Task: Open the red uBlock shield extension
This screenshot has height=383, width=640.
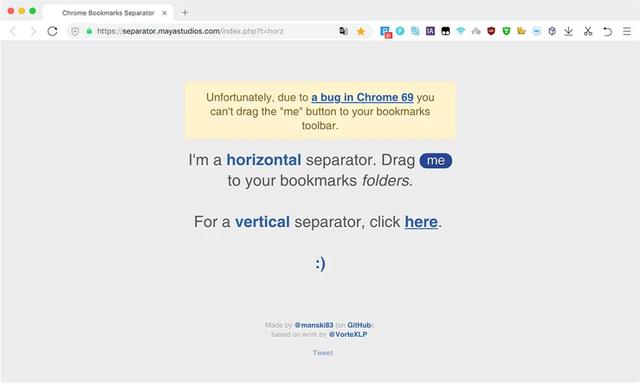Action: point(491,31)
